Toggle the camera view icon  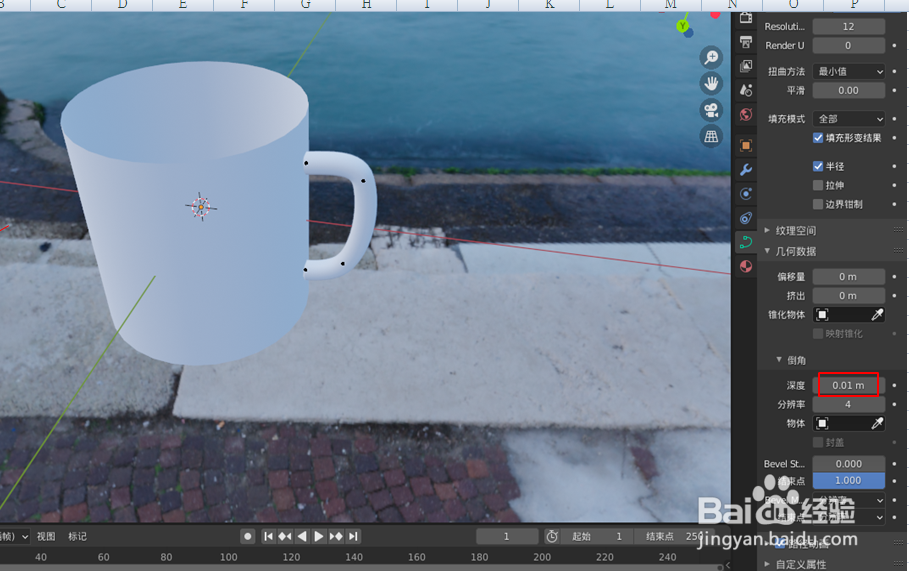coord(711,110)
